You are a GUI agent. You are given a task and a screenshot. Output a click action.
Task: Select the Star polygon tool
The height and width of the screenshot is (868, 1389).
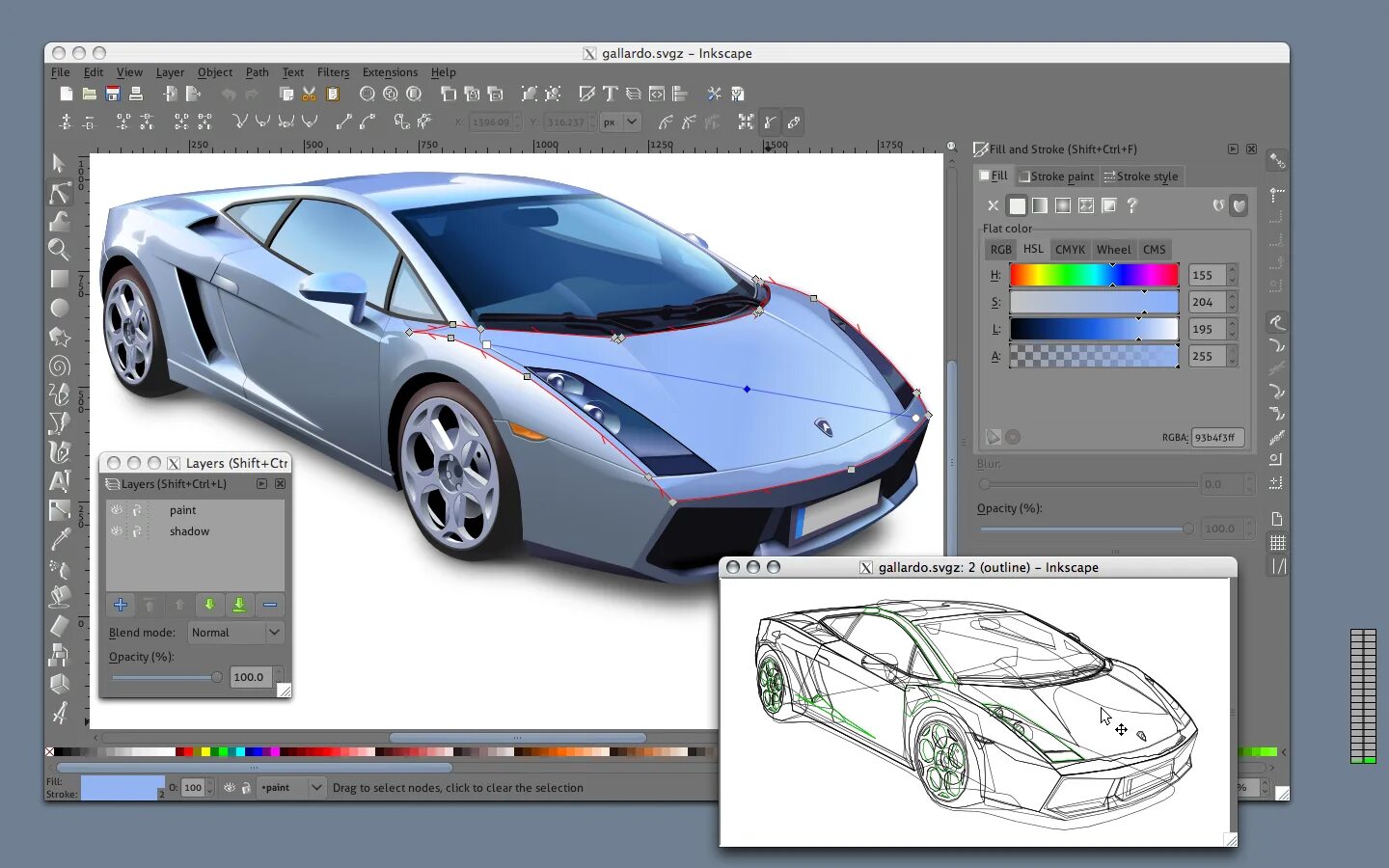pos(59,337)
